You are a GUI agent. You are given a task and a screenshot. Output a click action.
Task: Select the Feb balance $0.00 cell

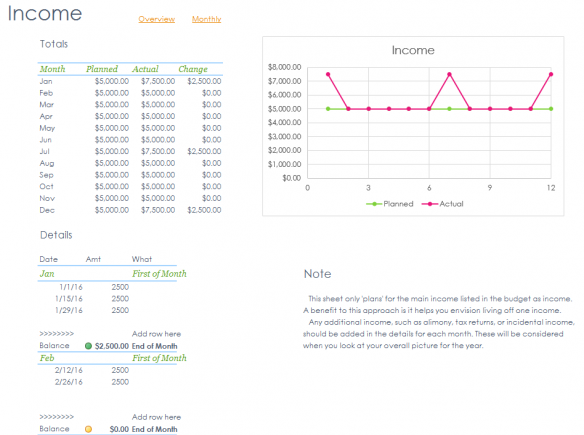(x=119, y=429)
